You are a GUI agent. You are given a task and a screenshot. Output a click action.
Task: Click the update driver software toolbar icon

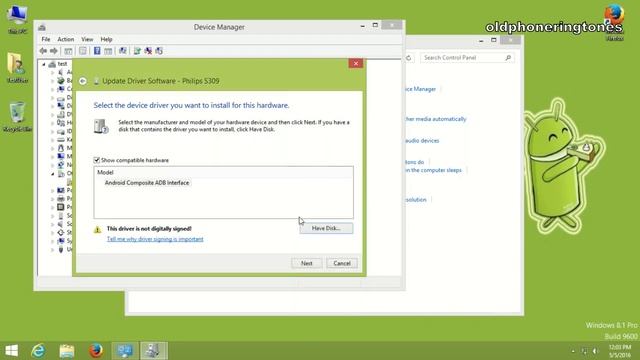(137, 51)
